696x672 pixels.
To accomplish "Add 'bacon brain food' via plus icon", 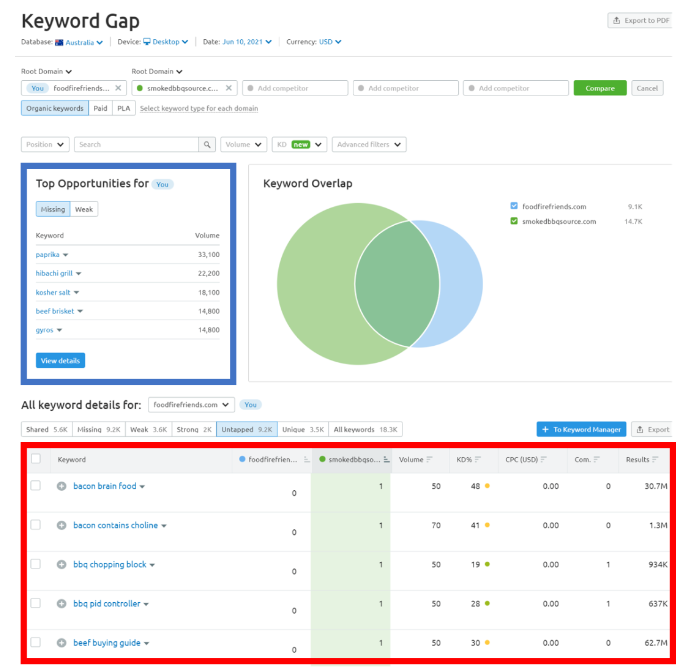I will (62, 486).
